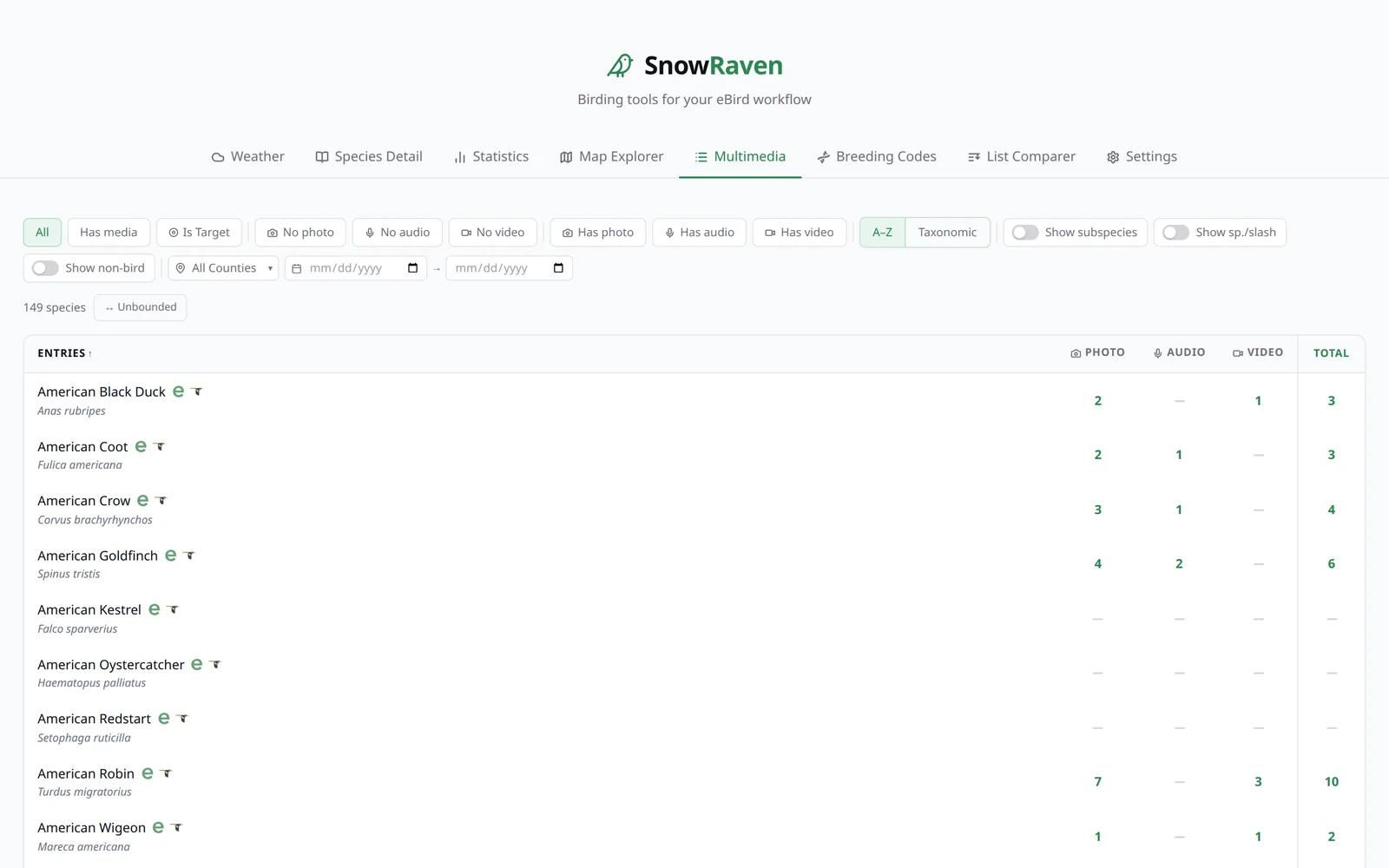1389x868 pixels.
Task: Click the flying bird icon beside American Crow
Action: tap(161, 501)
